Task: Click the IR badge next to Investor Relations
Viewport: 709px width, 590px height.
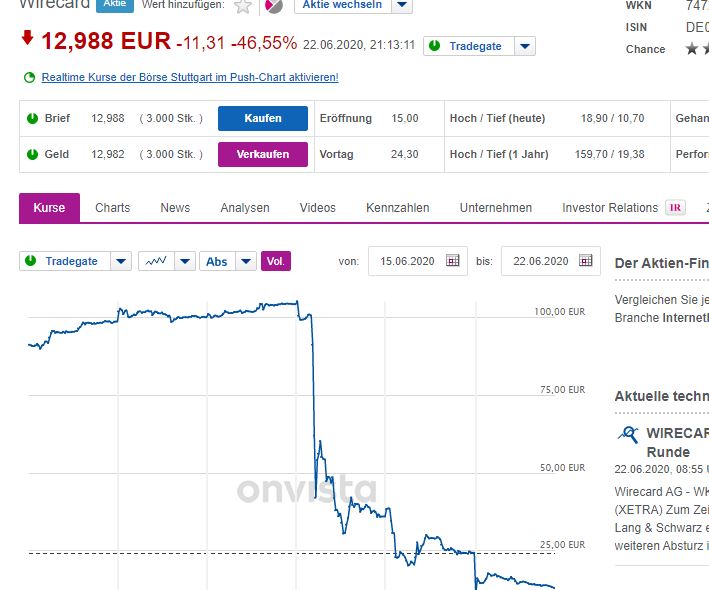Action: tap(676, 208)
